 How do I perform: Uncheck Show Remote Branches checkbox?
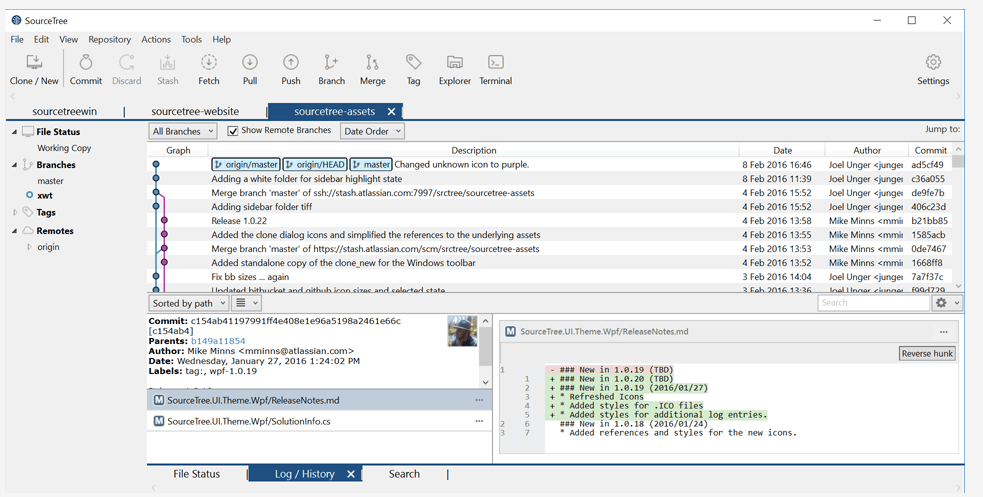[233, 131]
